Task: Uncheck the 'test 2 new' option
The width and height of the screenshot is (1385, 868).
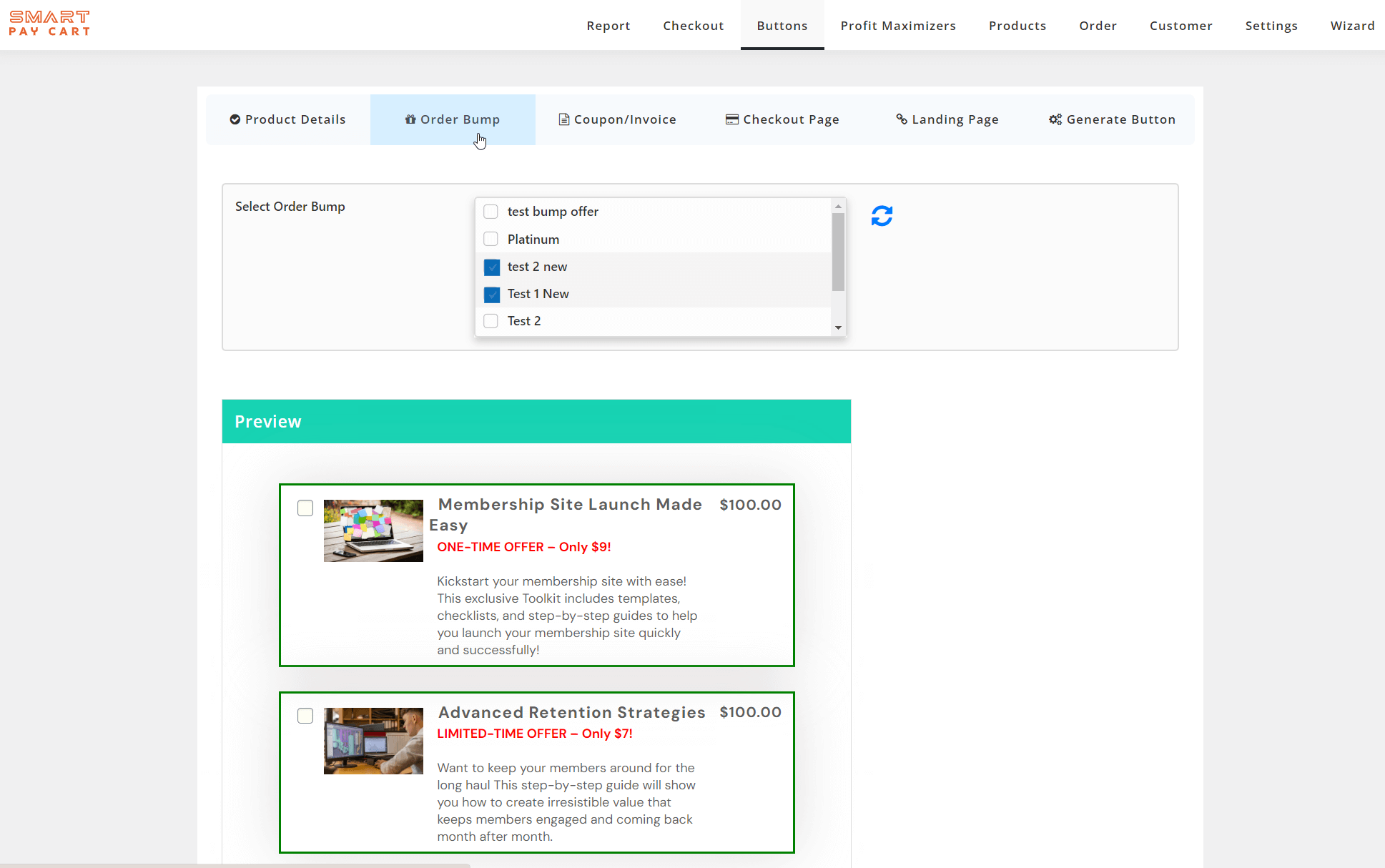Action: pos(492,267)
